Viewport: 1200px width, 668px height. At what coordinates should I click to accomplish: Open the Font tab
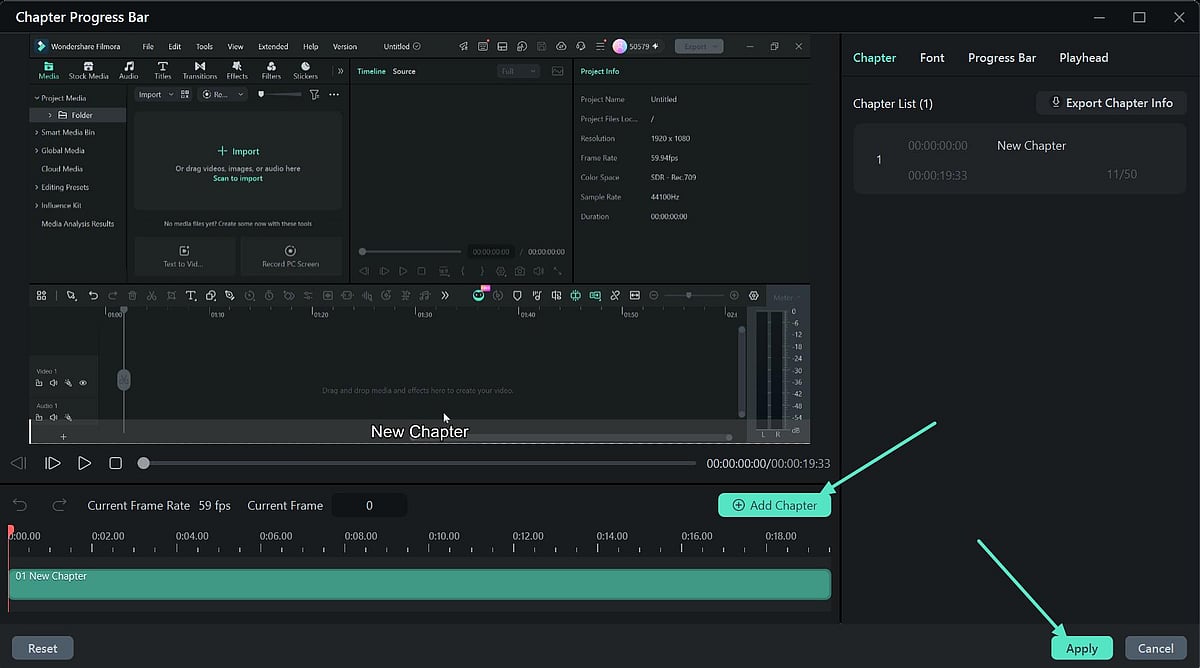932,58
